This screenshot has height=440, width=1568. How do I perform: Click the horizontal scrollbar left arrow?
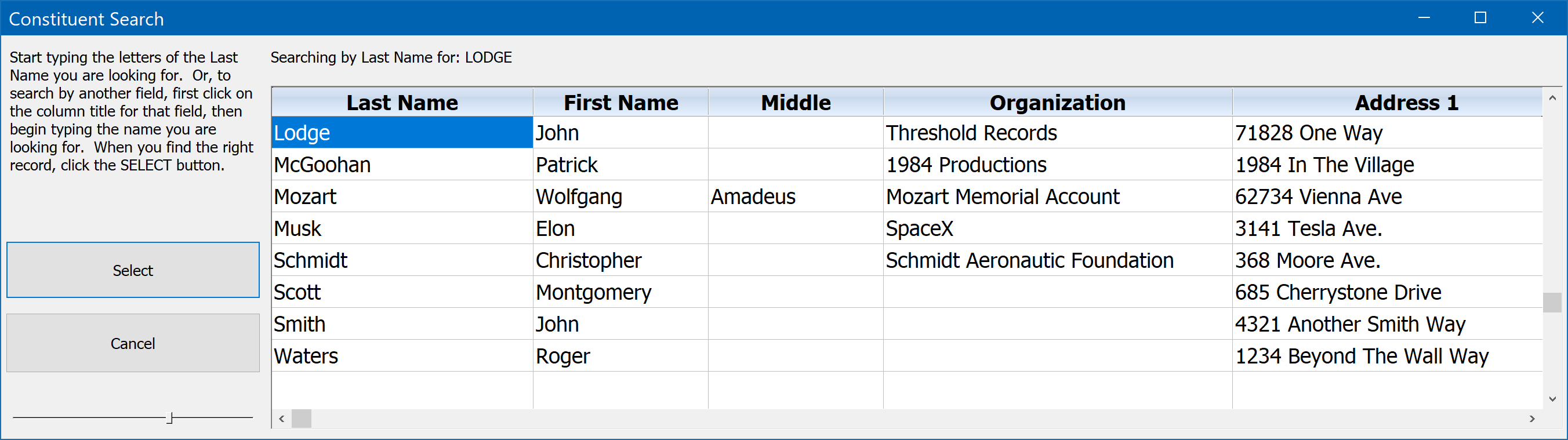pyautogui.click(x=281, y=419)
